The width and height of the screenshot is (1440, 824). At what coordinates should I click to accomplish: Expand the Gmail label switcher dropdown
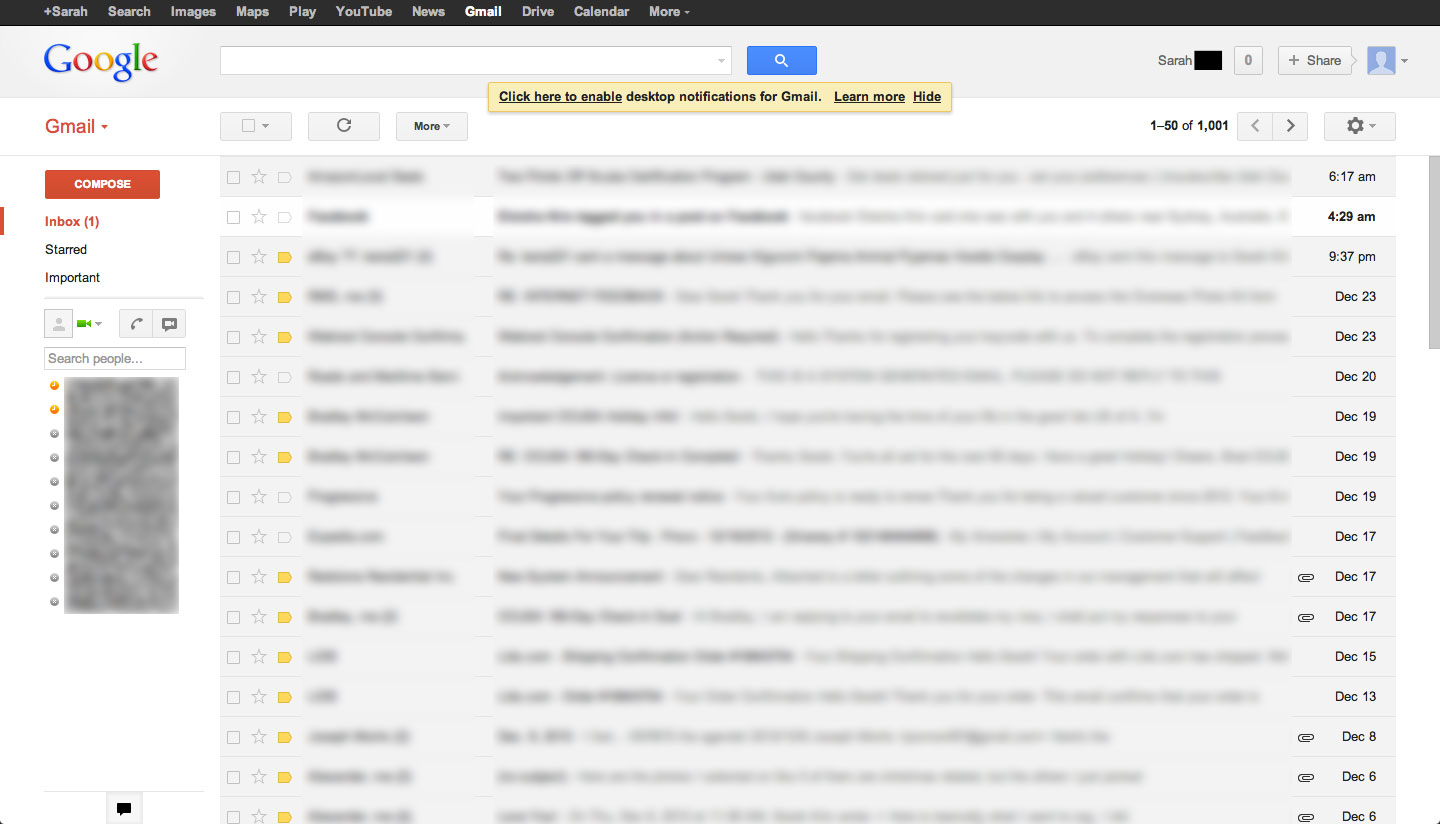click(x=103, y=126)
